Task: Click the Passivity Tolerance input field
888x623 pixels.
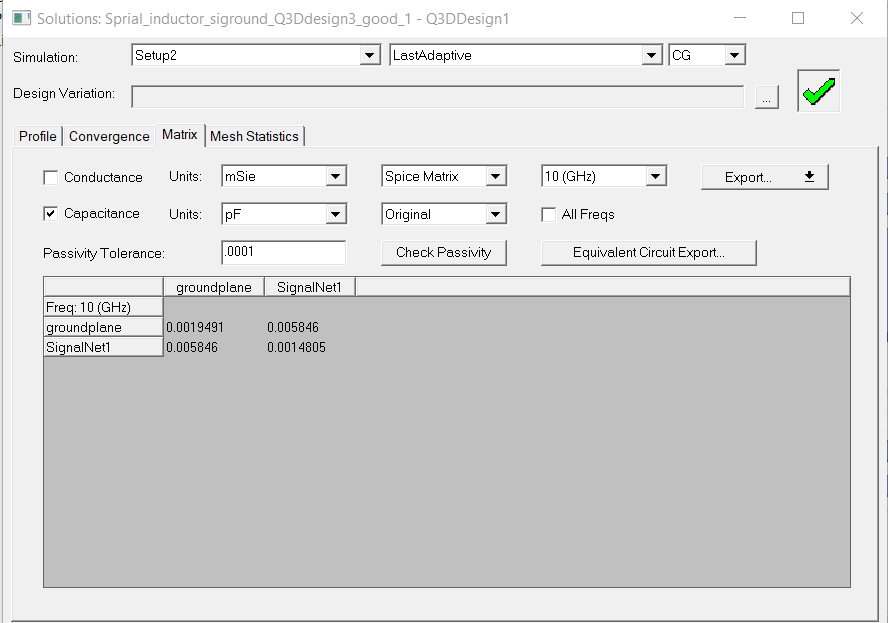Action: point(283,253)
